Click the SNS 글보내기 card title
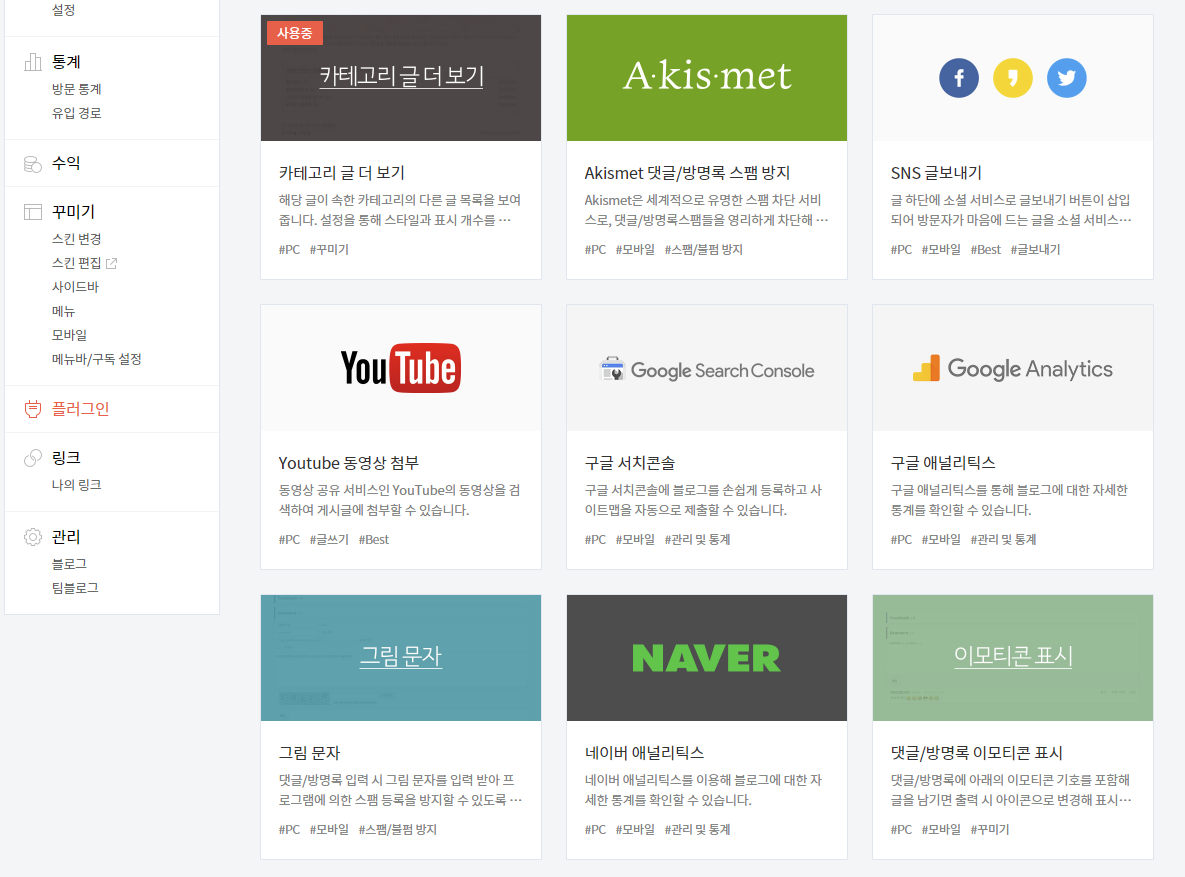1185x877 pixels. pos(936,173)
